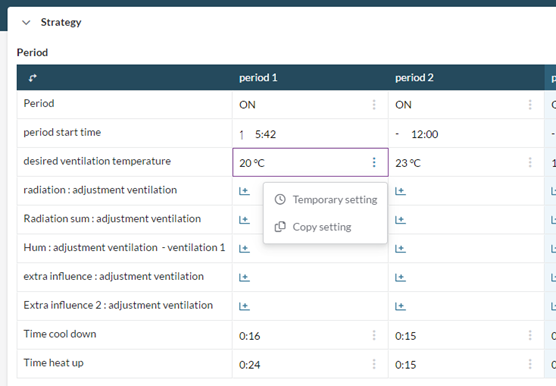Open kebab menu for period 1 Period ON

click(374, 105)
